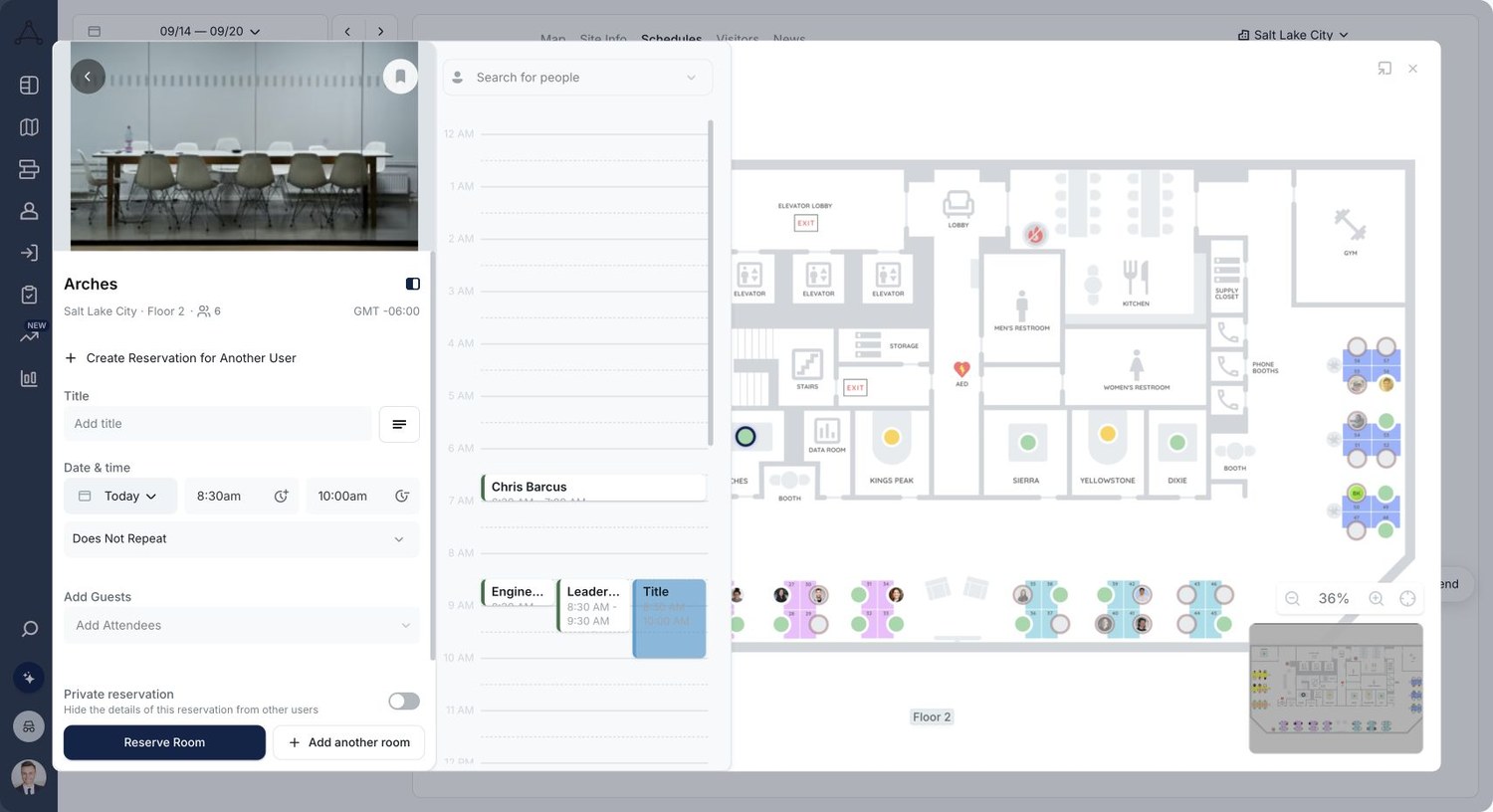
Task: Open the reports bar chart icon
Action: pos(29,378)
